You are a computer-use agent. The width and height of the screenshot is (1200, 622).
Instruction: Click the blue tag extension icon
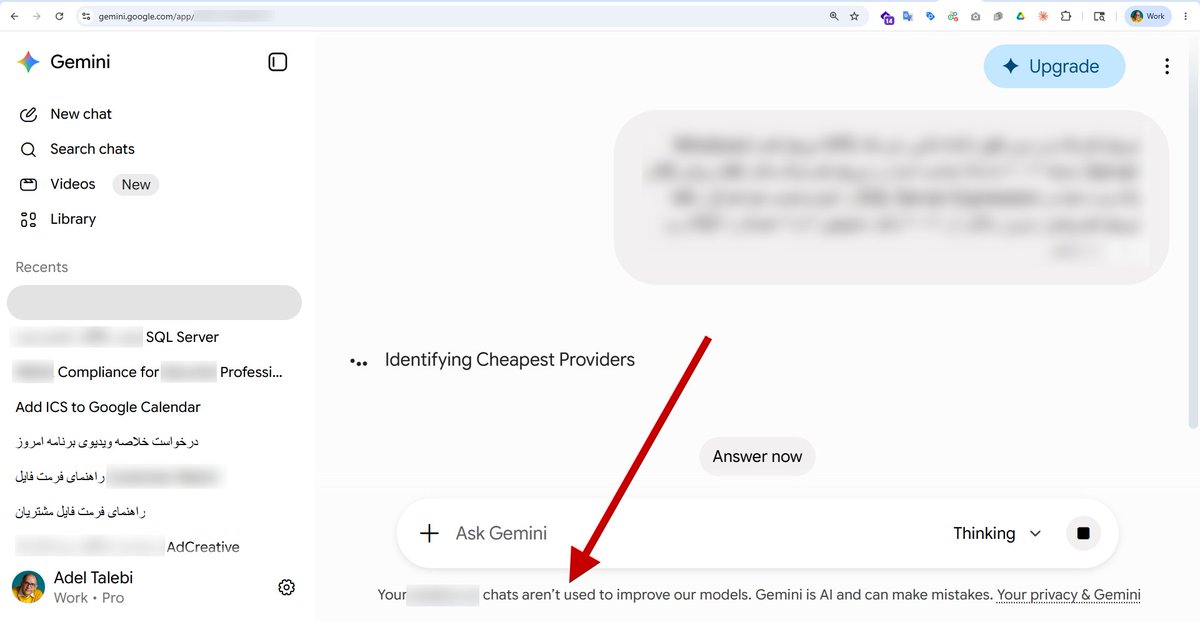point(930,16)
